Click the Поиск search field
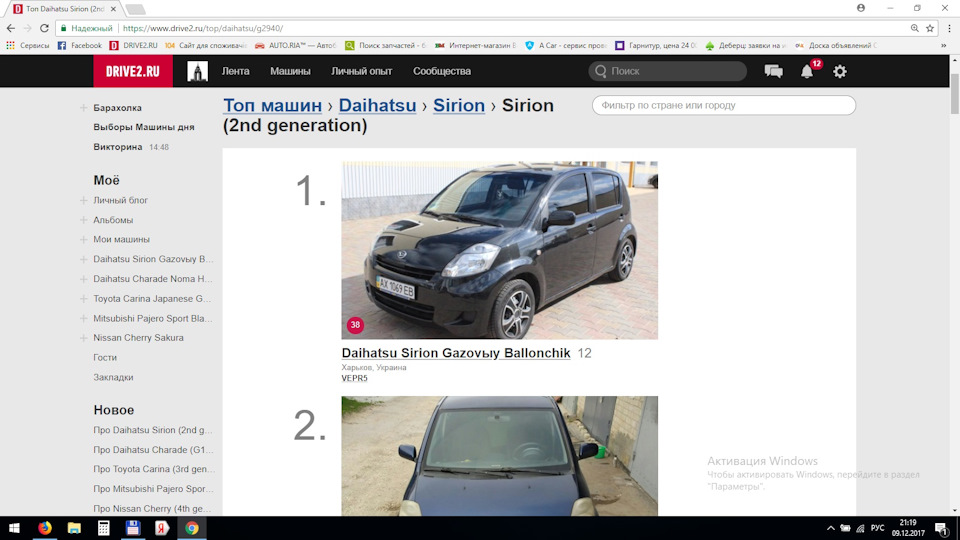The height and width of the screenshot is (540, 960). pos(667,71)
